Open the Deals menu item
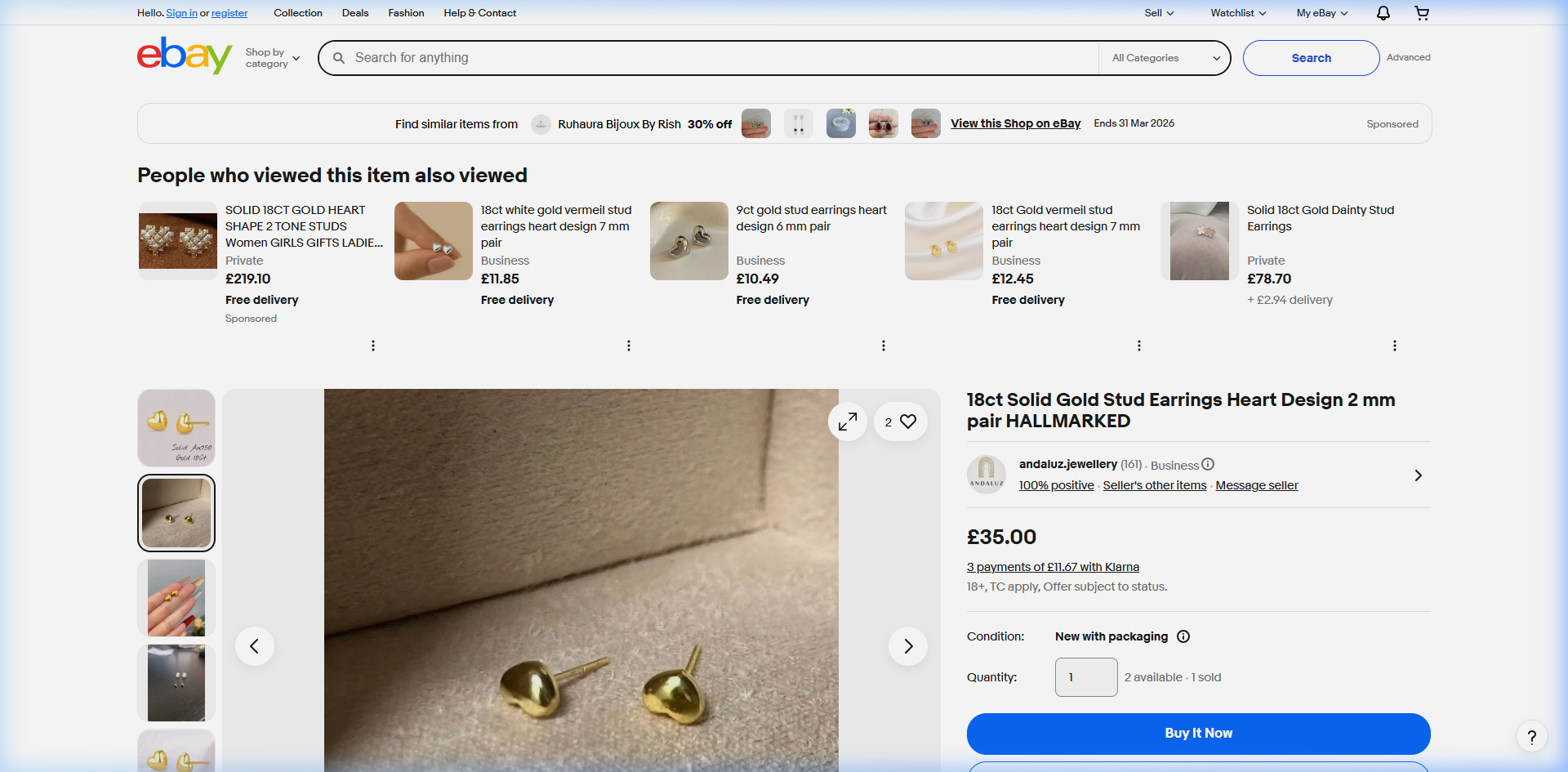 click(x=355, y=13)
